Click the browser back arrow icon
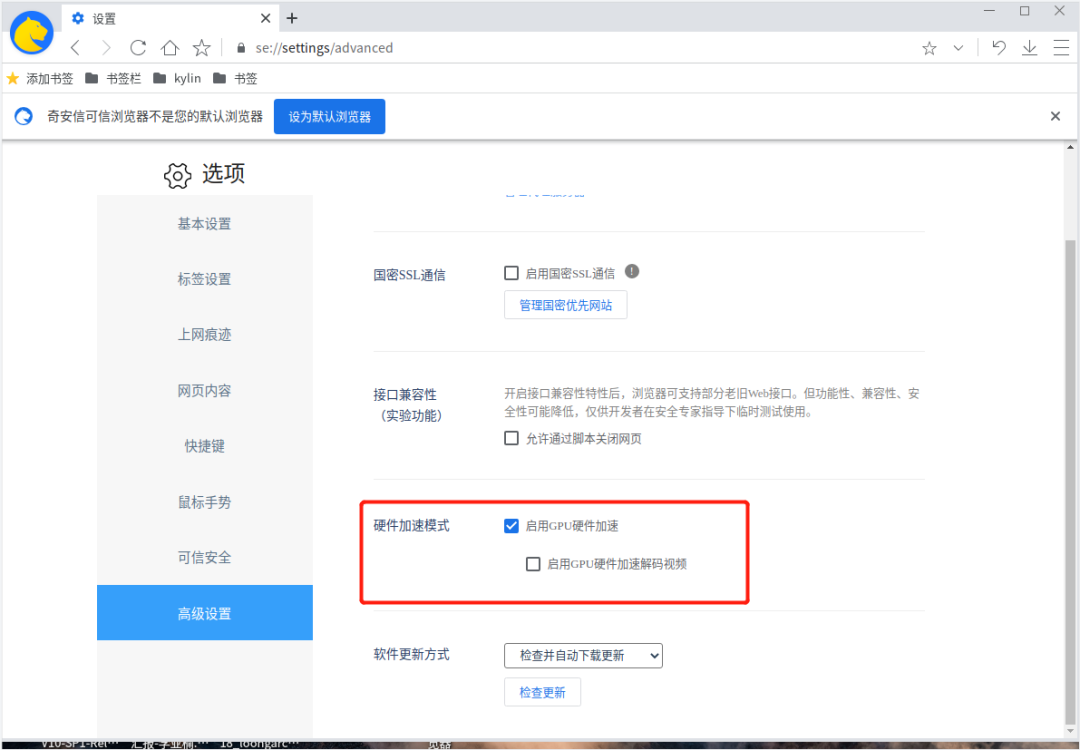1080x750 pixels. pos(75,48)
